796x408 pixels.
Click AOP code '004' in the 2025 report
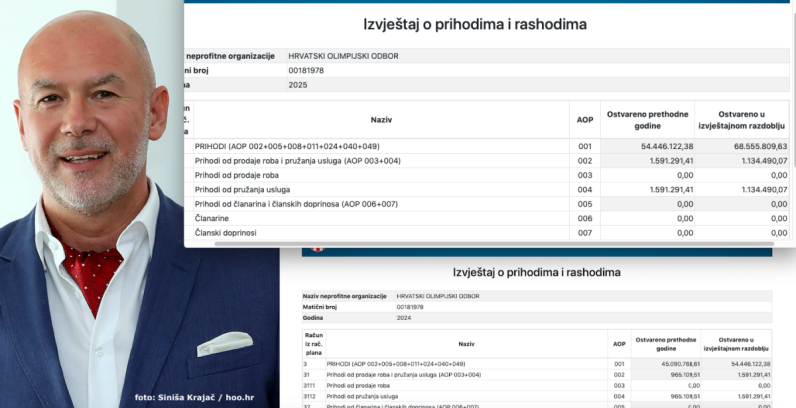(x=585, y=190)
